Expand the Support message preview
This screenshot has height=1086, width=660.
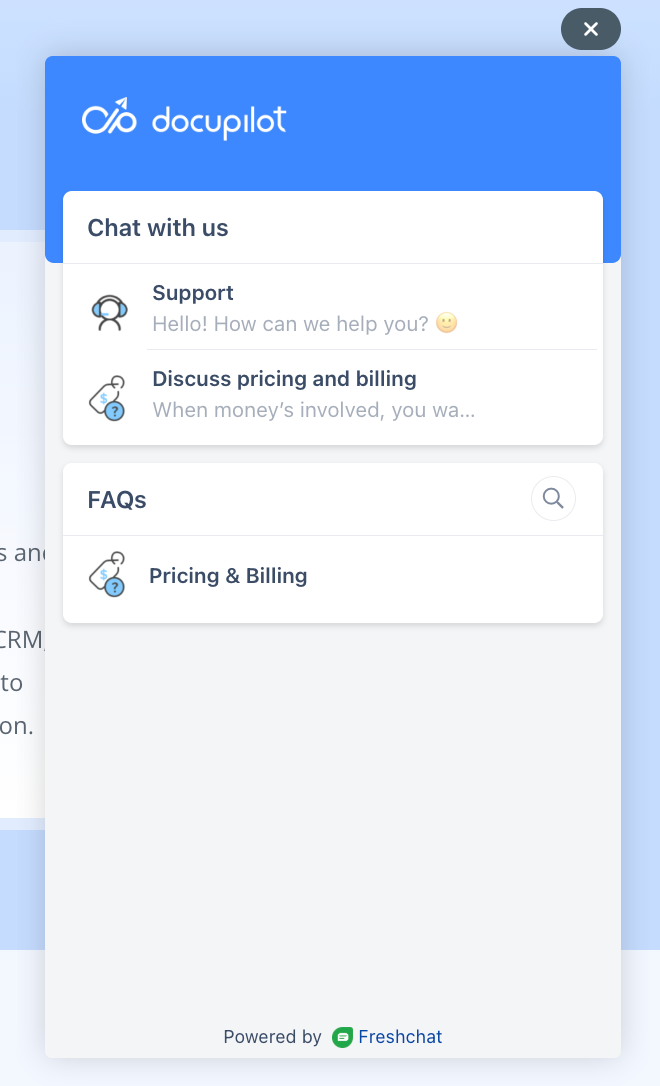point(300,323)
